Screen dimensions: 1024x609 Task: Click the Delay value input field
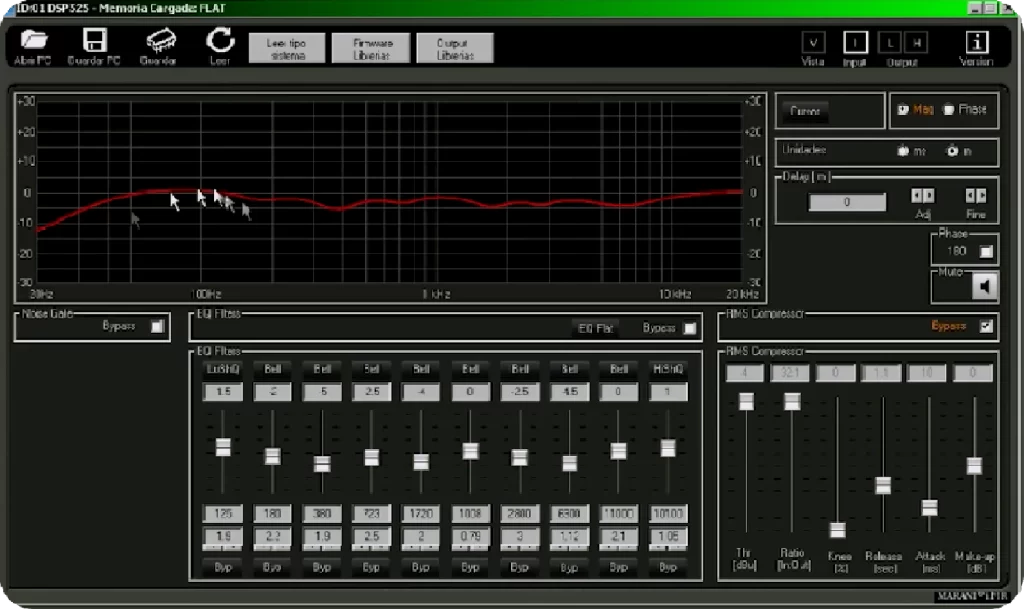[x=847, y=203]
